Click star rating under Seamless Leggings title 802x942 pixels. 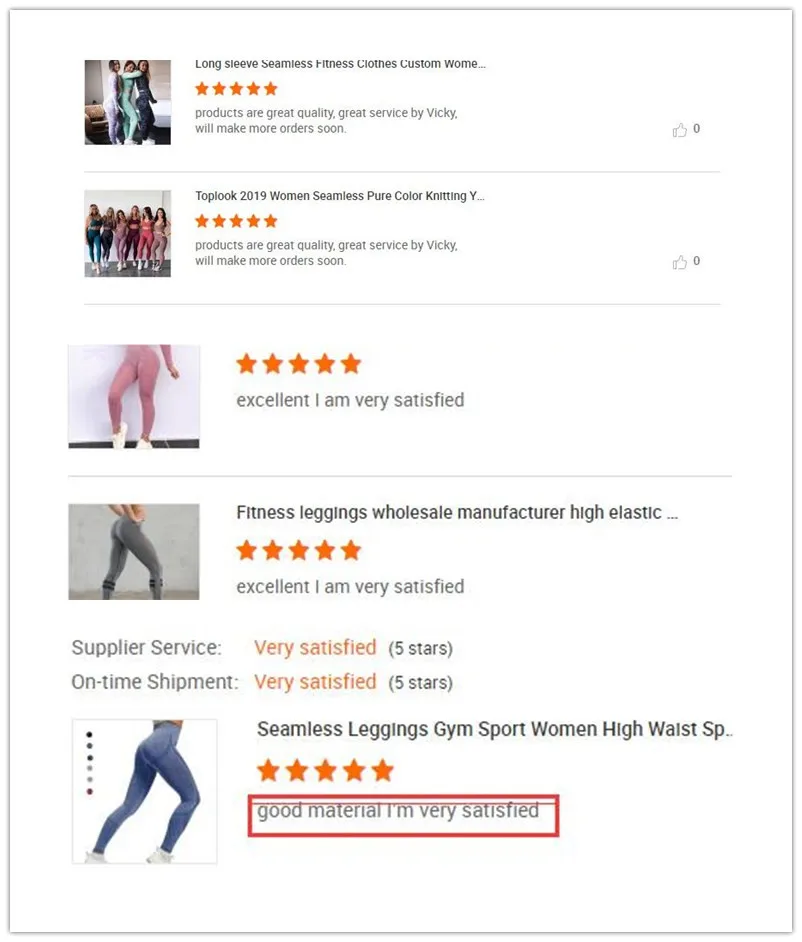[325, 770]
